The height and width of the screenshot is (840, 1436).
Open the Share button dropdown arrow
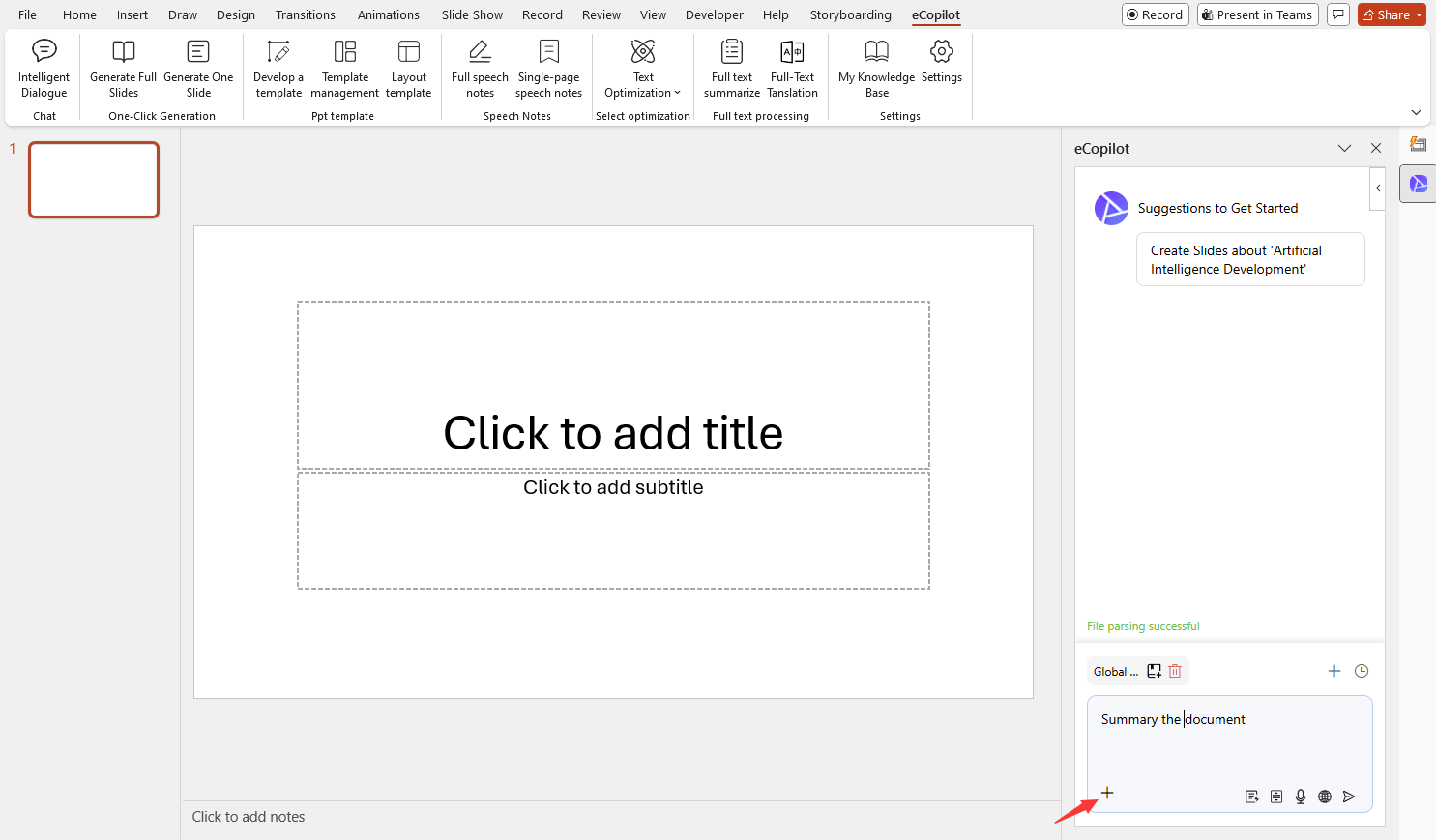(1420, 14)
